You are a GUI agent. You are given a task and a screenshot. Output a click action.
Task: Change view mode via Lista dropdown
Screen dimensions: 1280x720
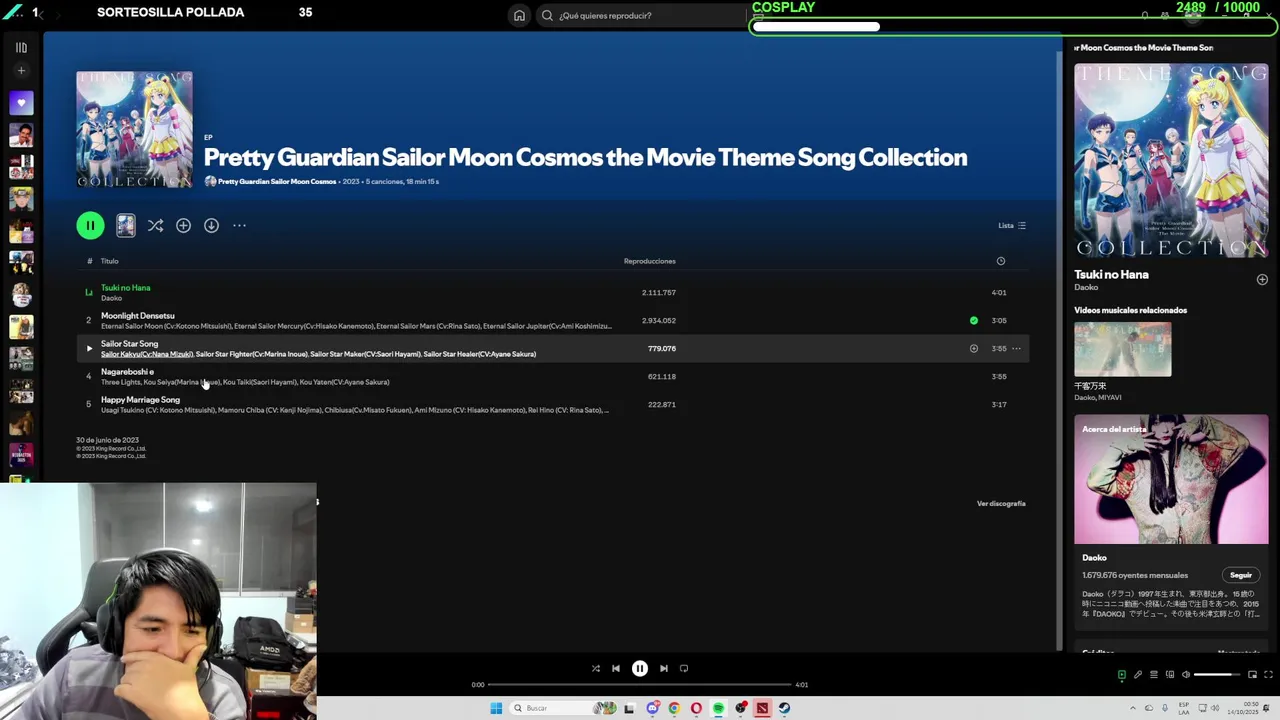click(1012, 226)
